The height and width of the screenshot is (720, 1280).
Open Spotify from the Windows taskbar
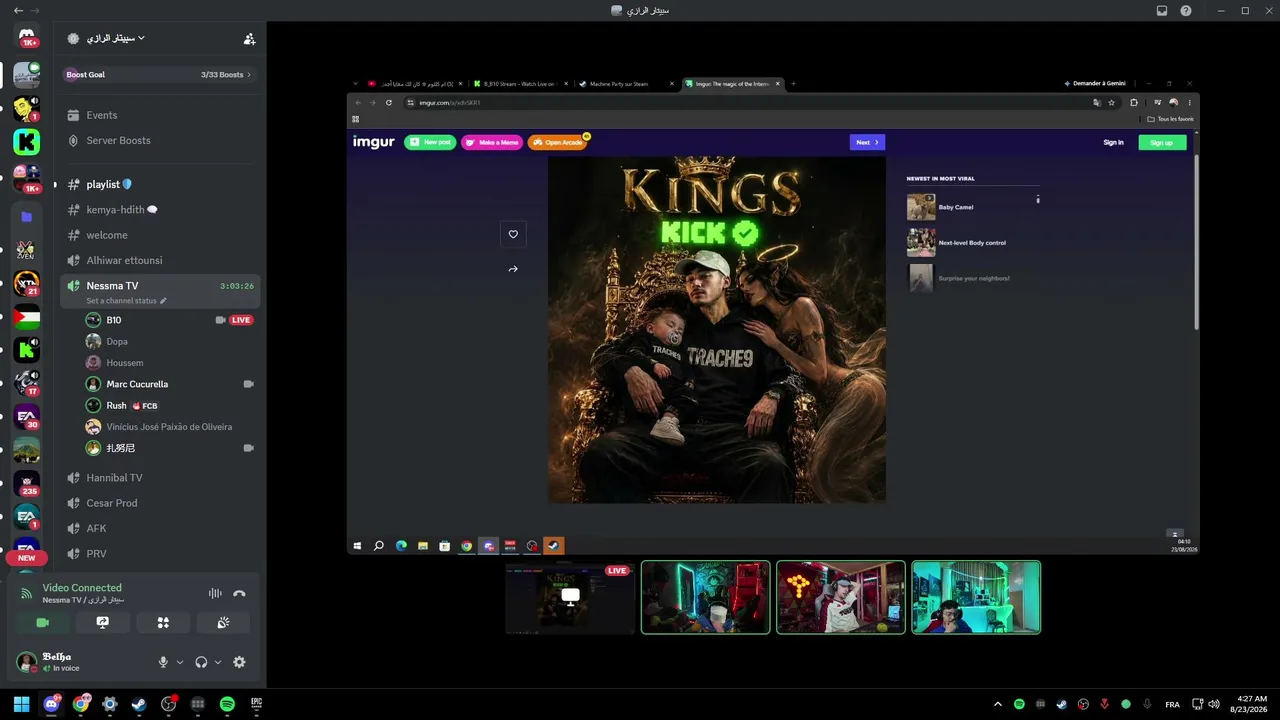click(x=227, y=704)
